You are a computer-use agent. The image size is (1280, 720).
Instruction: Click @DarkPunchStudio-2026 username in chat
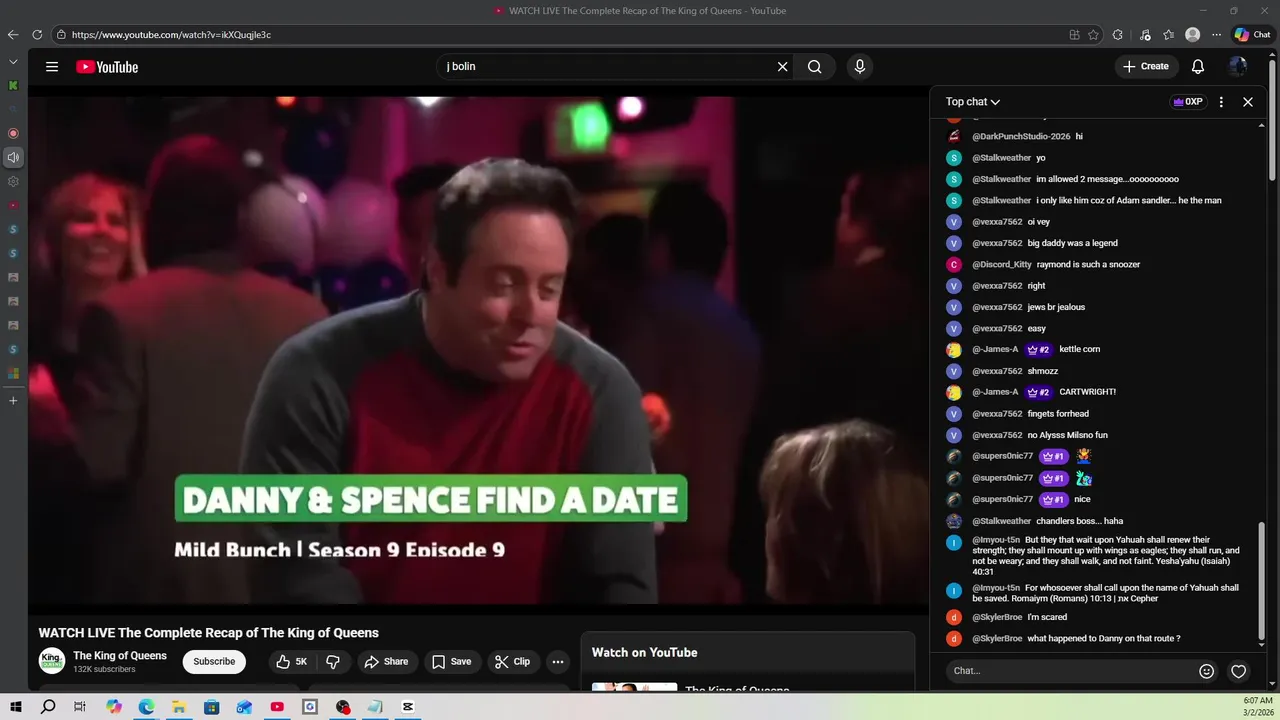[1021, 136]
